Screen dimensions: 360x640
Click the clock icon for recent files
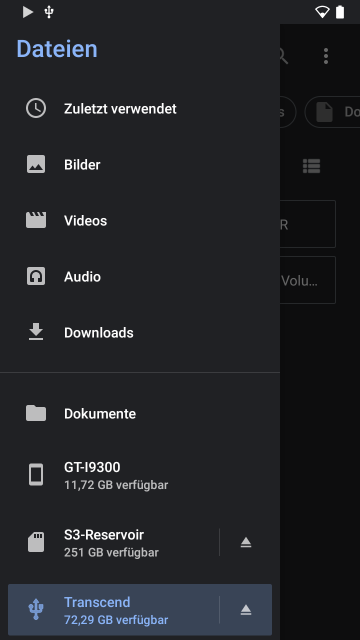click(x=36, y=109)
